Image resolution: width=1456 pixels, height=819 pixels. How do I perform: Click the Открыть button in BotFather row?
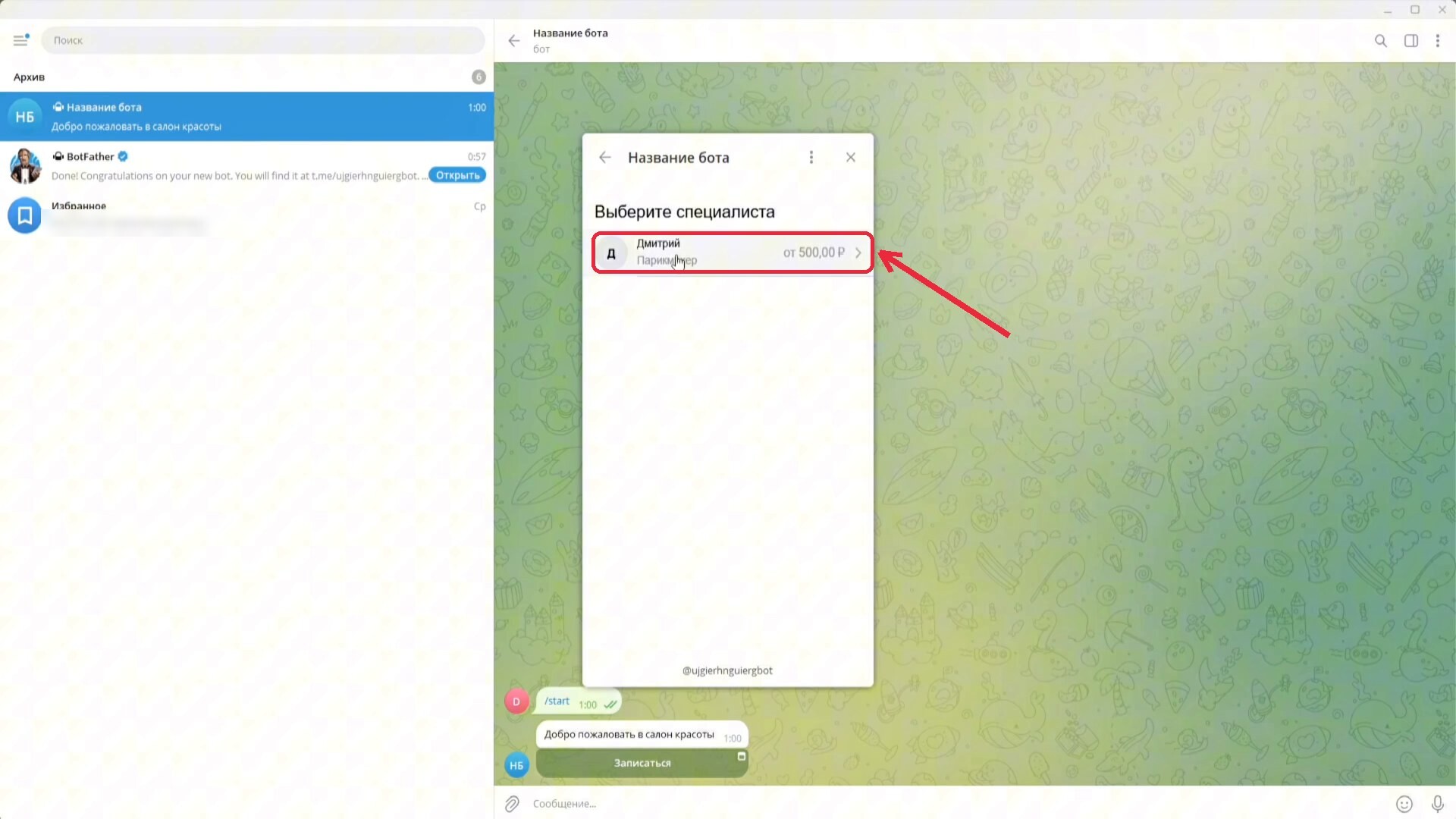click(x=457, y=175)
